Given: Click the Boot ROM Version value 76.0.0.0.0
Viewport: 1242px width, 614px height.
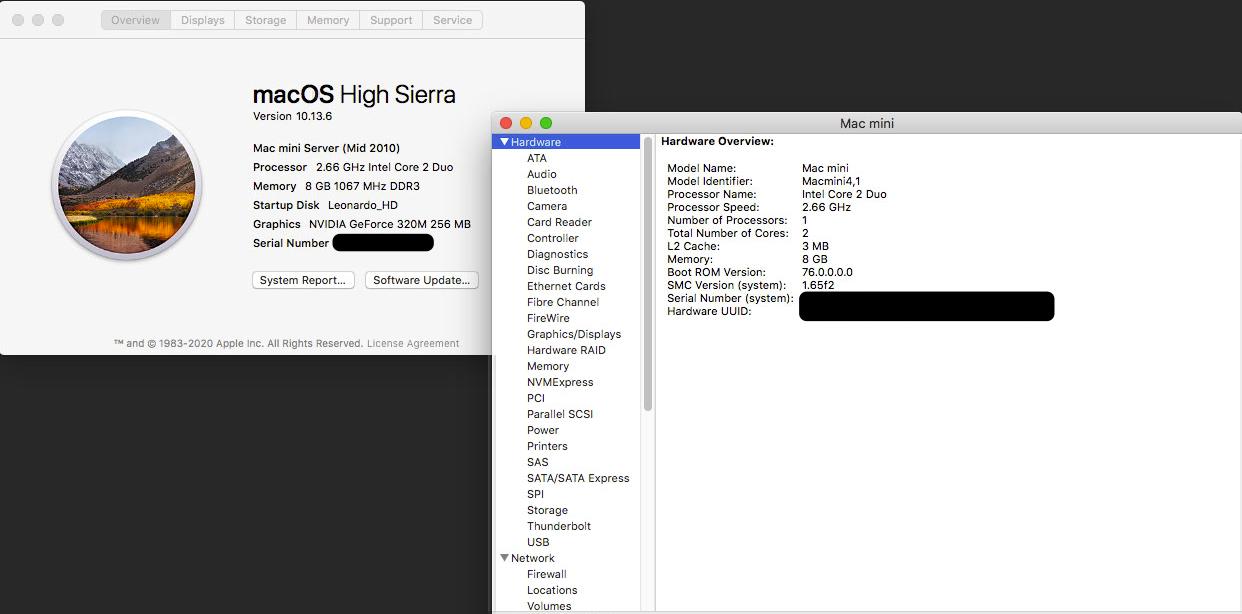Looking at the screenshot, I should [827, 272].
